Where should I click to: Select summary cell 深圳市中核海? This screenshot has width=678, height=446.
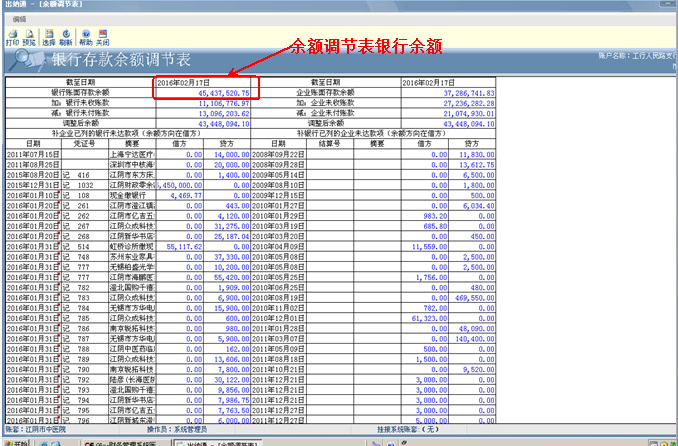click(132, 165)
